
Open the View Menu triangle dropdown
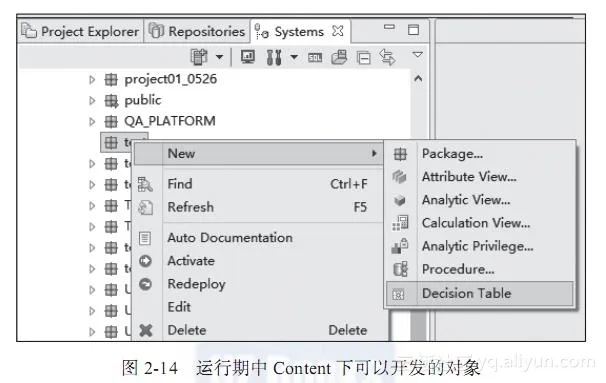[417, 54]
